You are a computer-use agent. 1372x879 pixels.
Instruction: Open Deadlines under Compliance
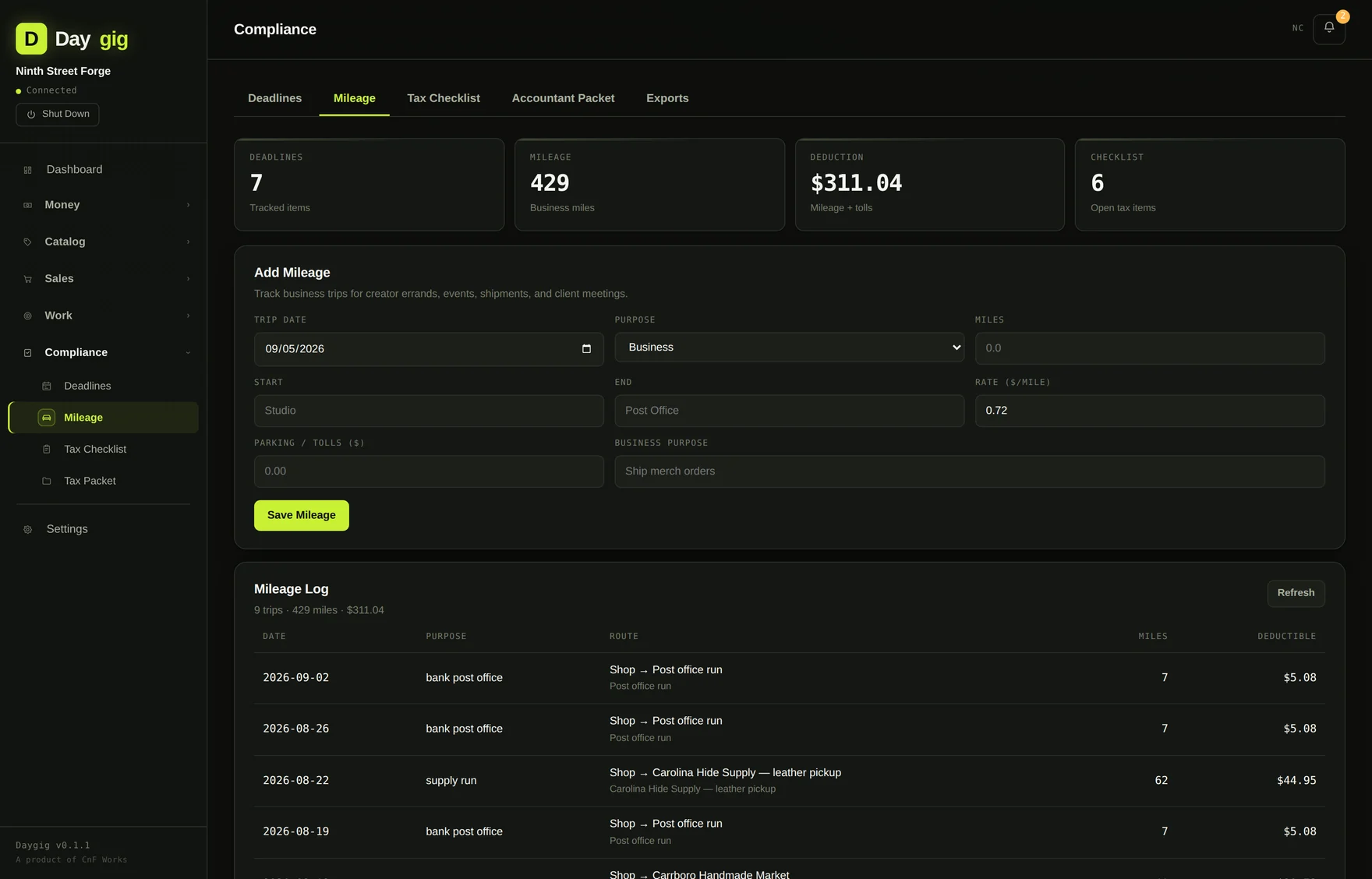coord(103,386)
